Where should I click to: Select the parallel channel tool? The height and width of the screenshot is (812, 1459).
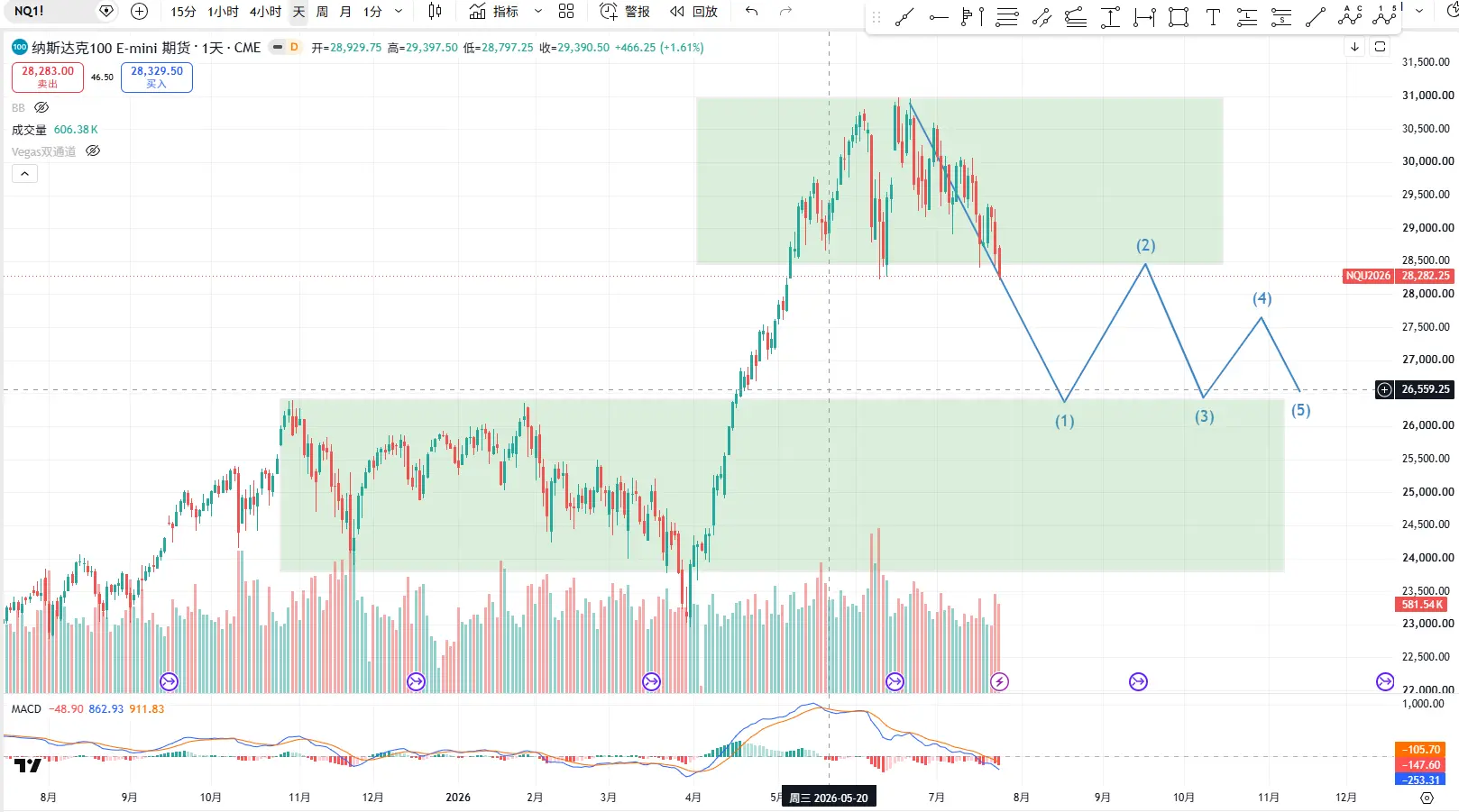(x=1041, y=17)
